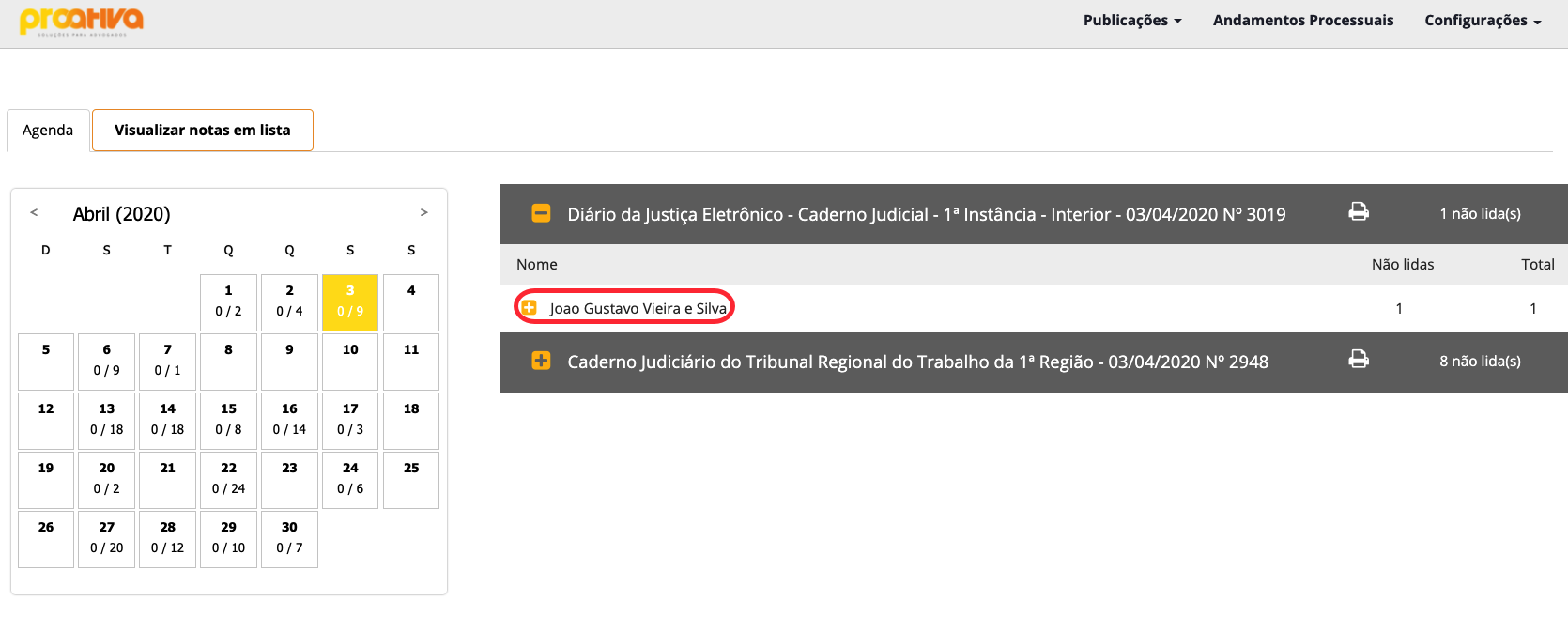Go to next month in calendar
Screen dimensions: 1568x632
423,212
